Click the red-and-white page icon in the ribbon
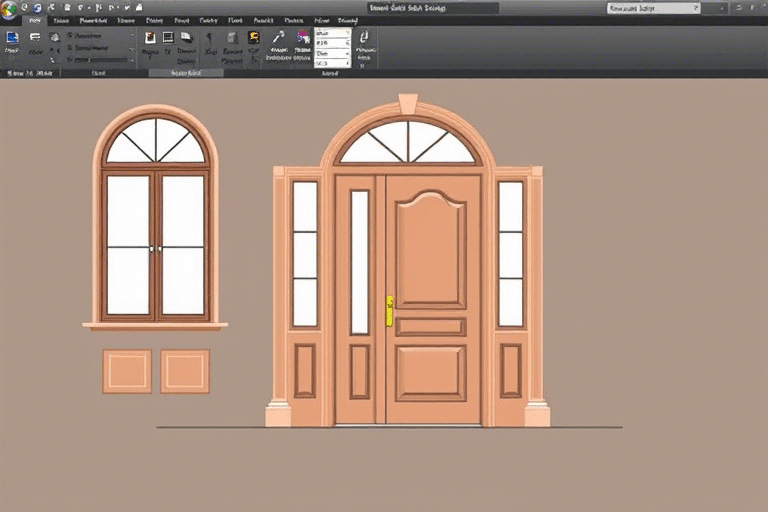The image size is (768, 512). pyautogui.click(x=150, y=38)
